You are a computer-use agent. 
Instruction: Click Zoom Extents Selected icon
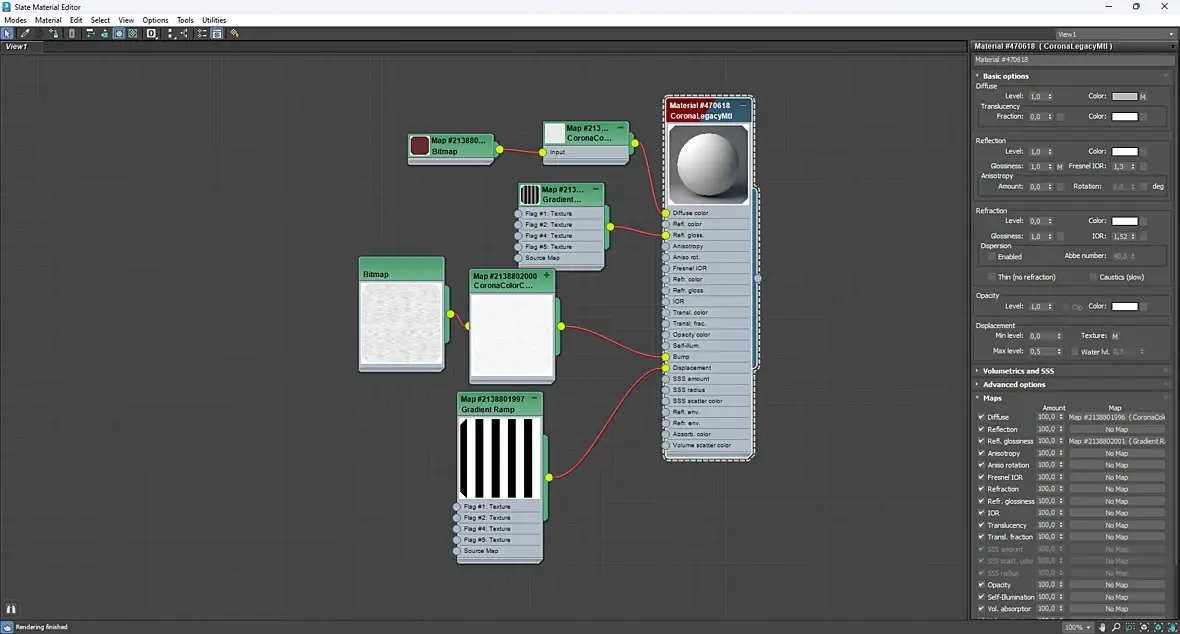coord(1159,627)
